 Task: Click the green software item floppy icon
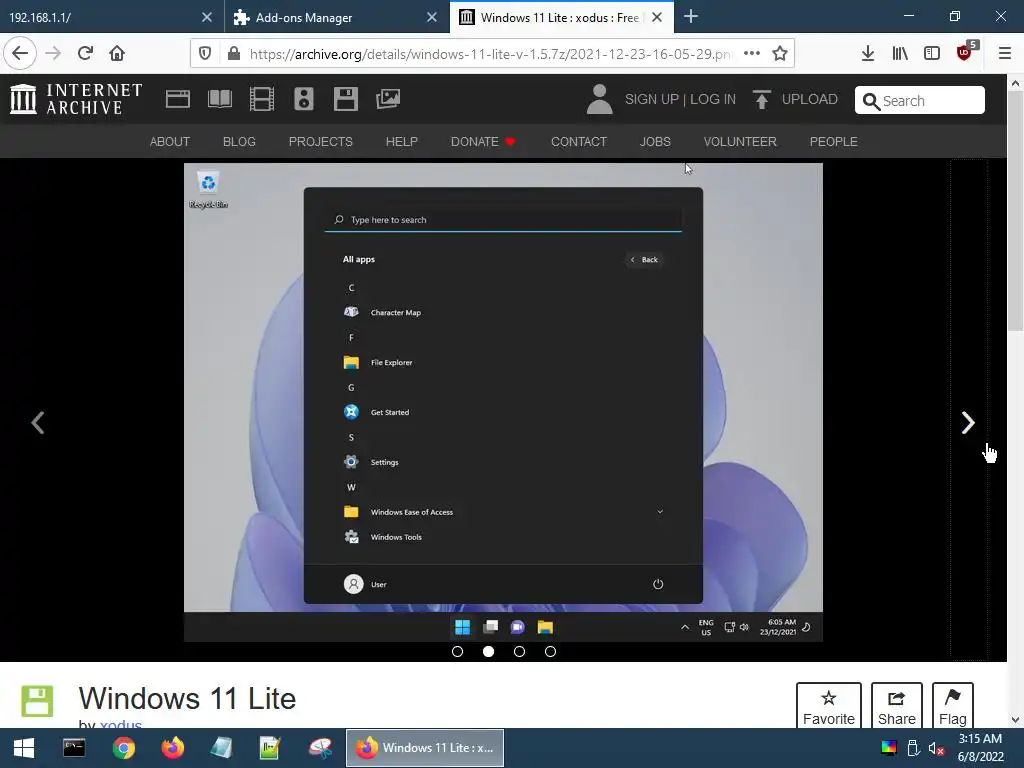click(x=37, y=701)
